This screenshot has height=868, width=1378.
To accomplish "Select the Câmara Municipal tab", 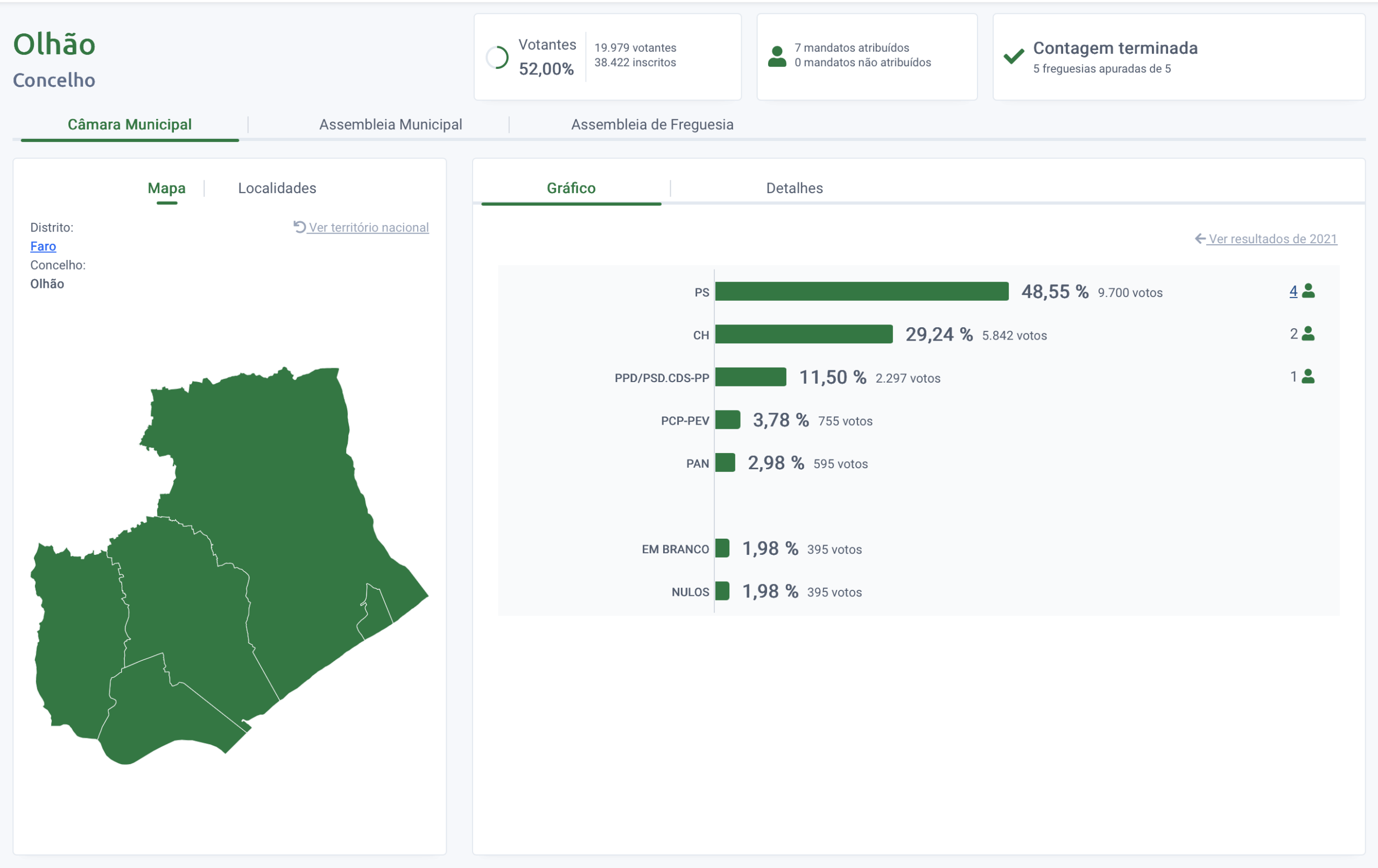I will (129, 125).
